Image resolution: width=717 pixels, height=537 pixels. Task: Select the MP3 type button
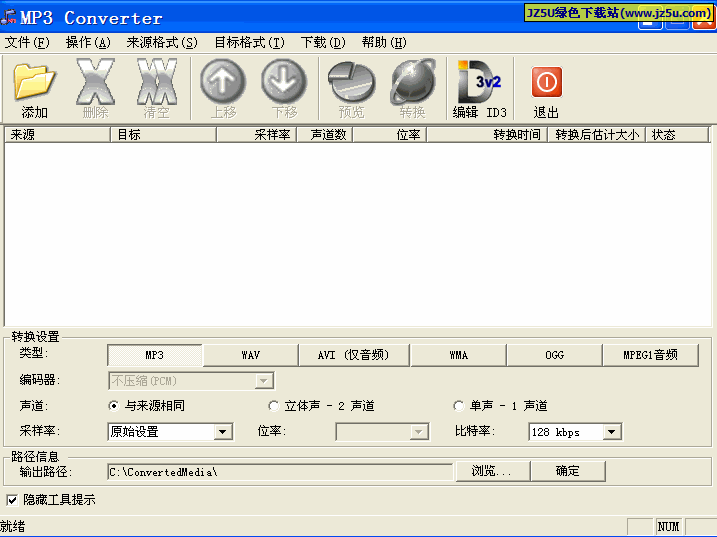click(155, 355)
